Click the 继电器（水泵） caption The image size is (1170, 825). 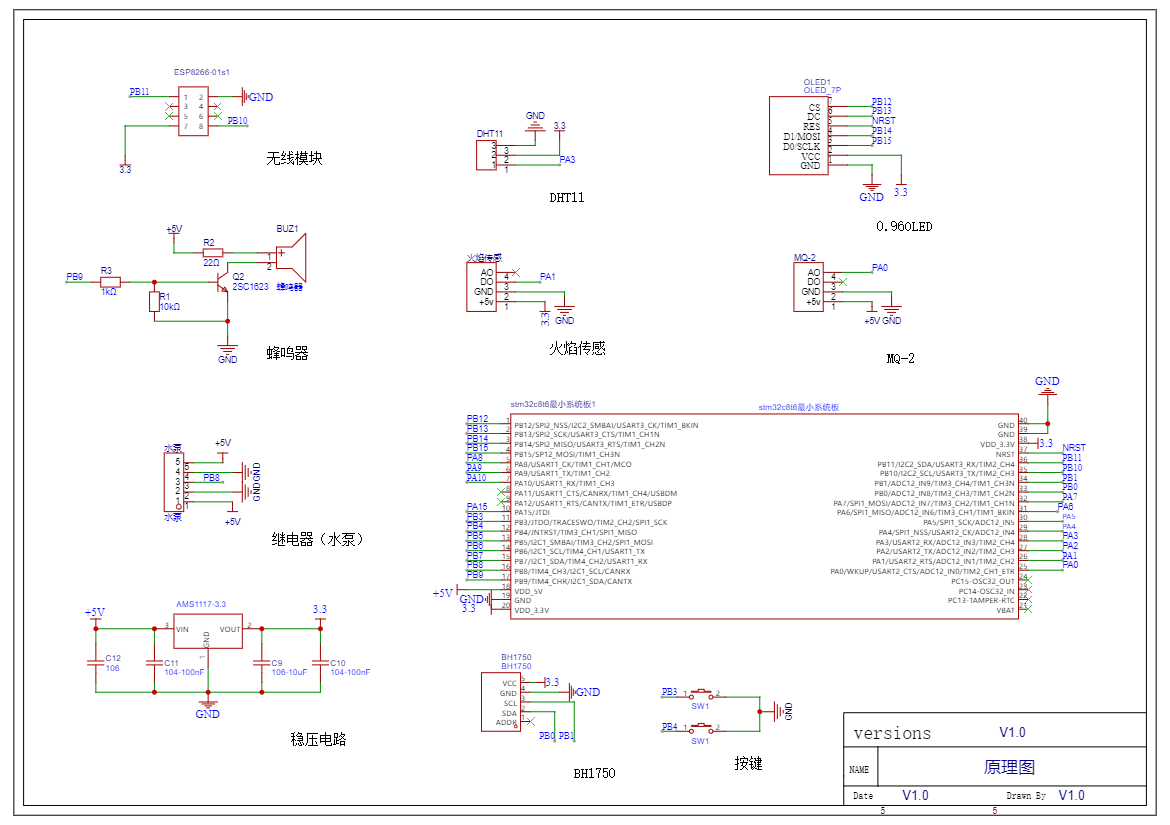[x=317, y=539]
